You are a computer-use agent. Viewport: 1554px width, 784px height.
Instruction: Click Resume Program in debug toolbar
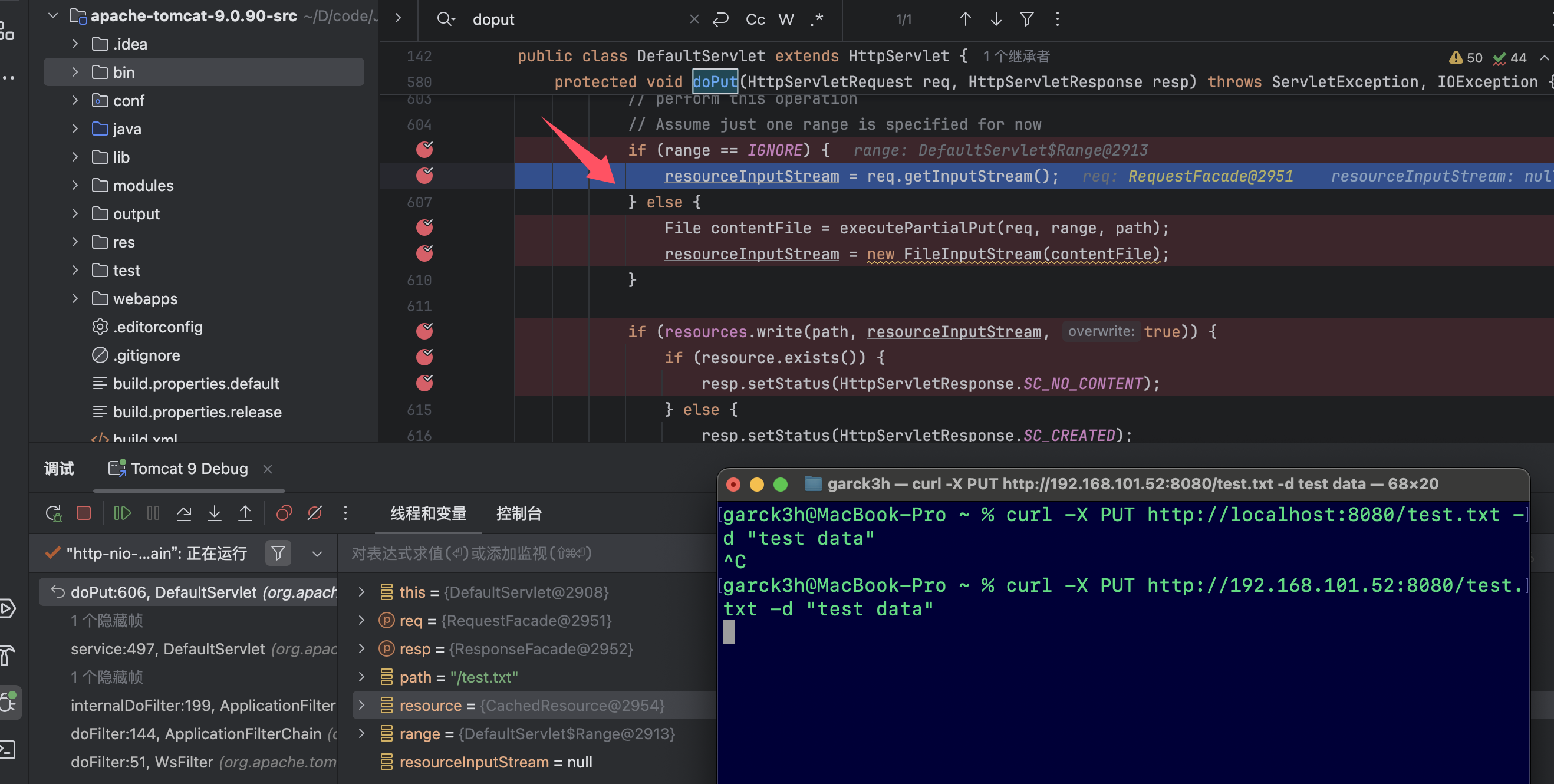(122, 513)
